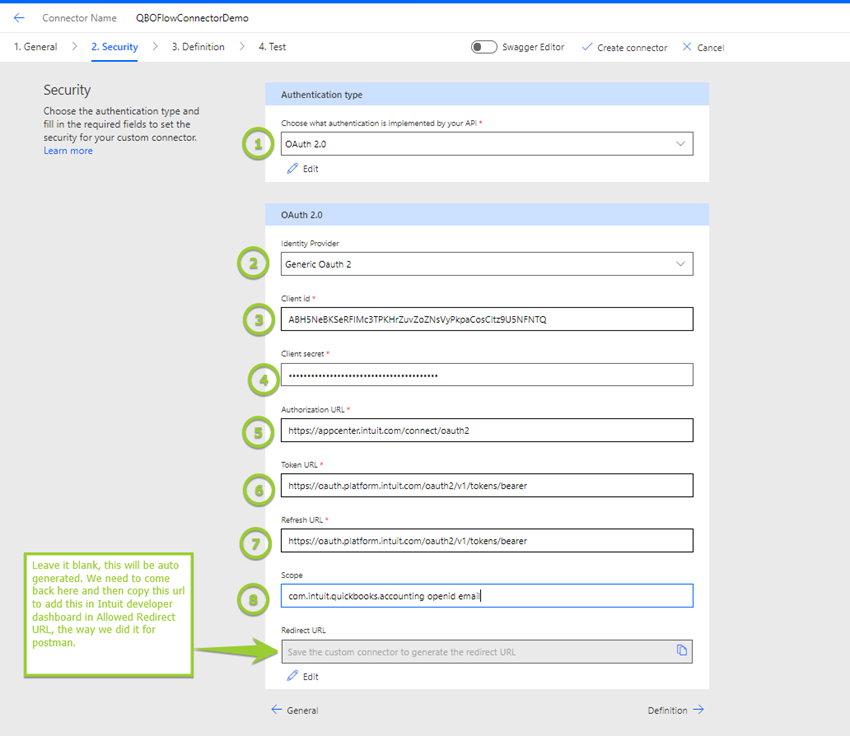
Task: Switch to the 3. Definition step tab
Action: [x=197, y=47]
